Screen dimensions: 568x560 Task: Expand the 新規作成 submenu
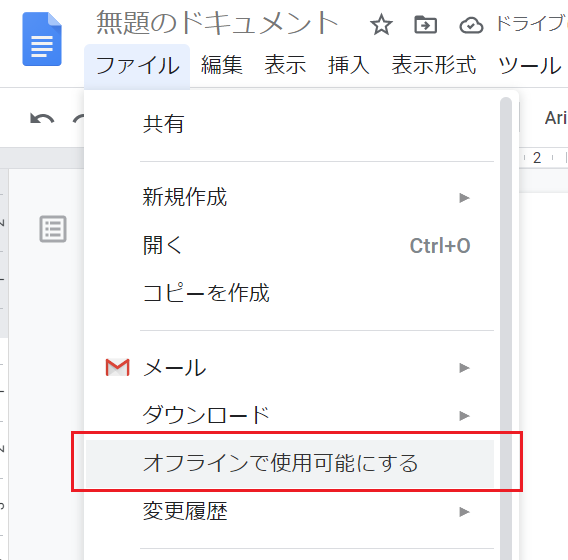coord(290,197)
